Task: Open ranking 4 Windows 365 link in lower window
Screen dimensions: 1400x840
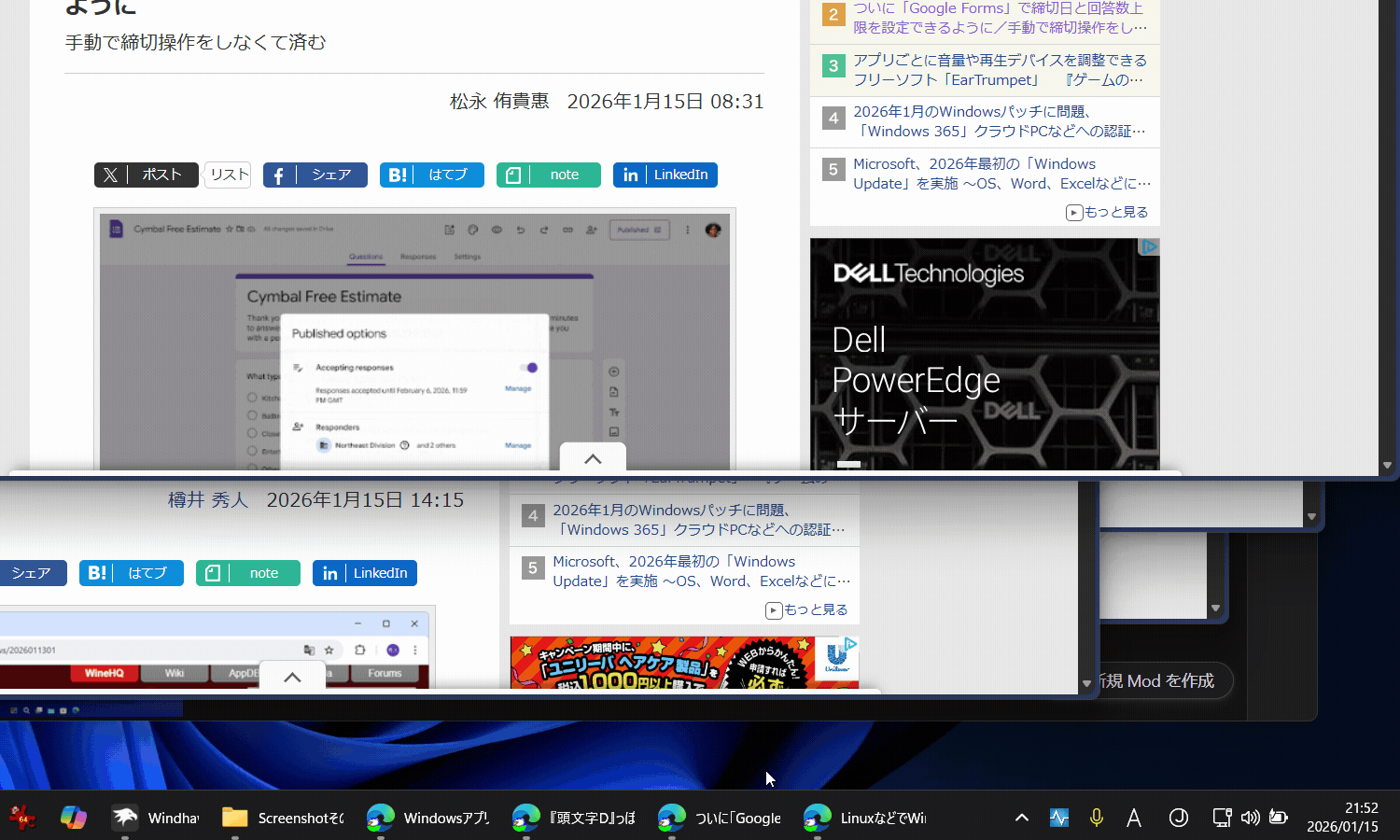Action: 699,520
